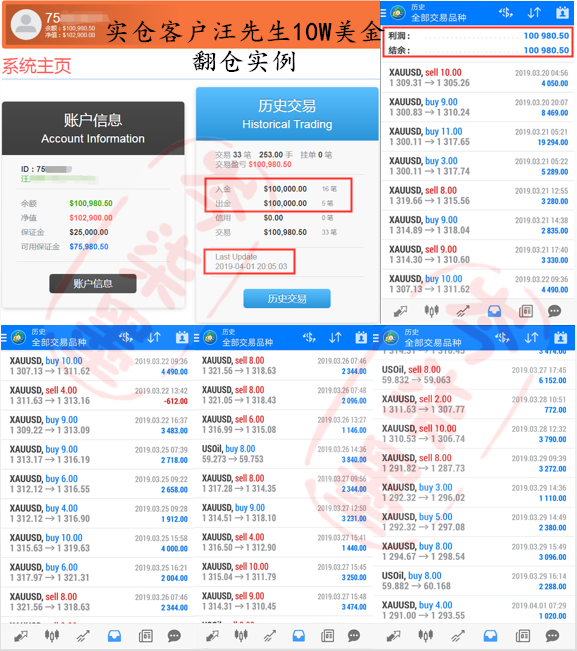The width and height of the screenshot is (577, 651).
Task: Open chat bubble icon below XAUUSD buy 4.00 1 020.00 row
Action: [x=552, y=636]
